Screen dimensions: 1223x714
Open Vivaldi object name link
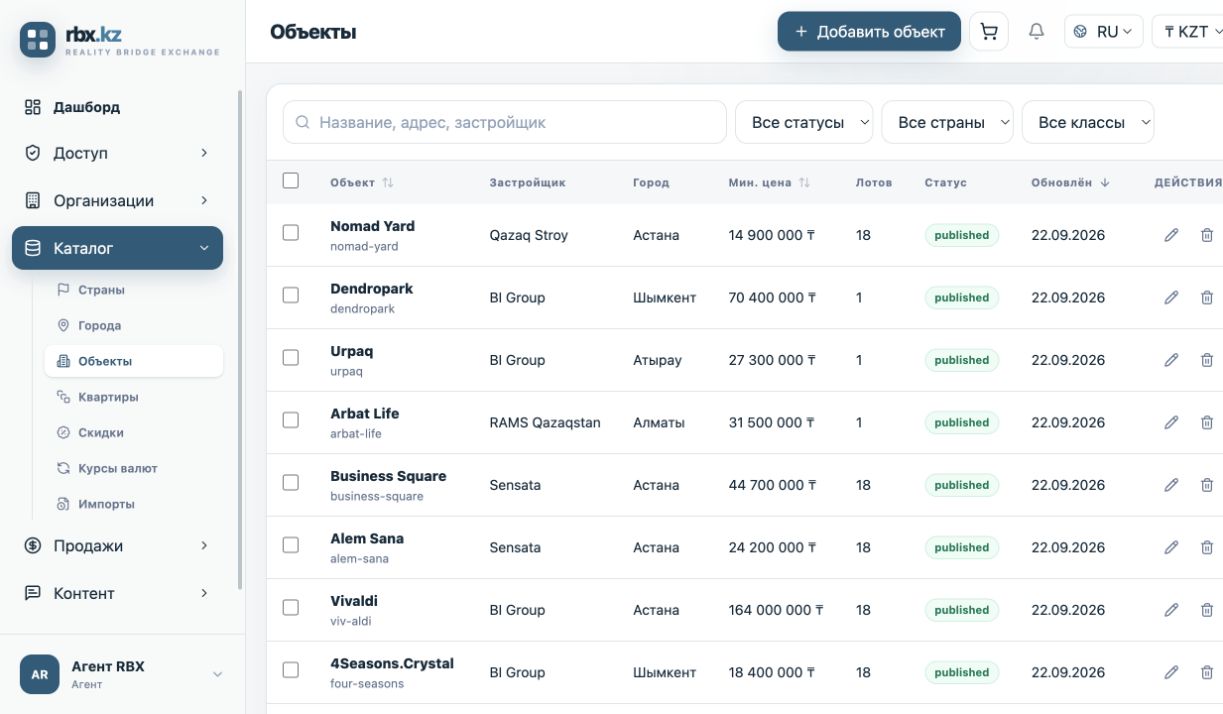(354, 601)
